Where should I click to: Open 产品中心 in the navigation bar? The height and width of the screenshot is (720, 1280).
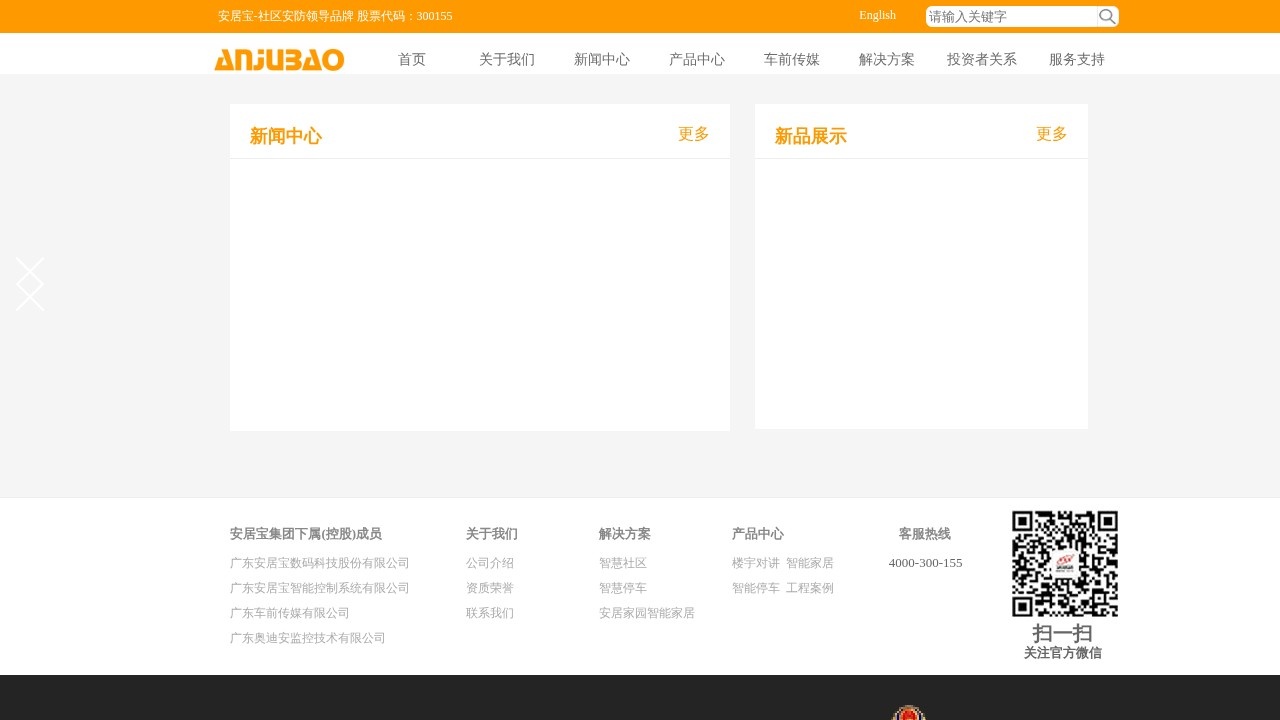pos(697,59)
